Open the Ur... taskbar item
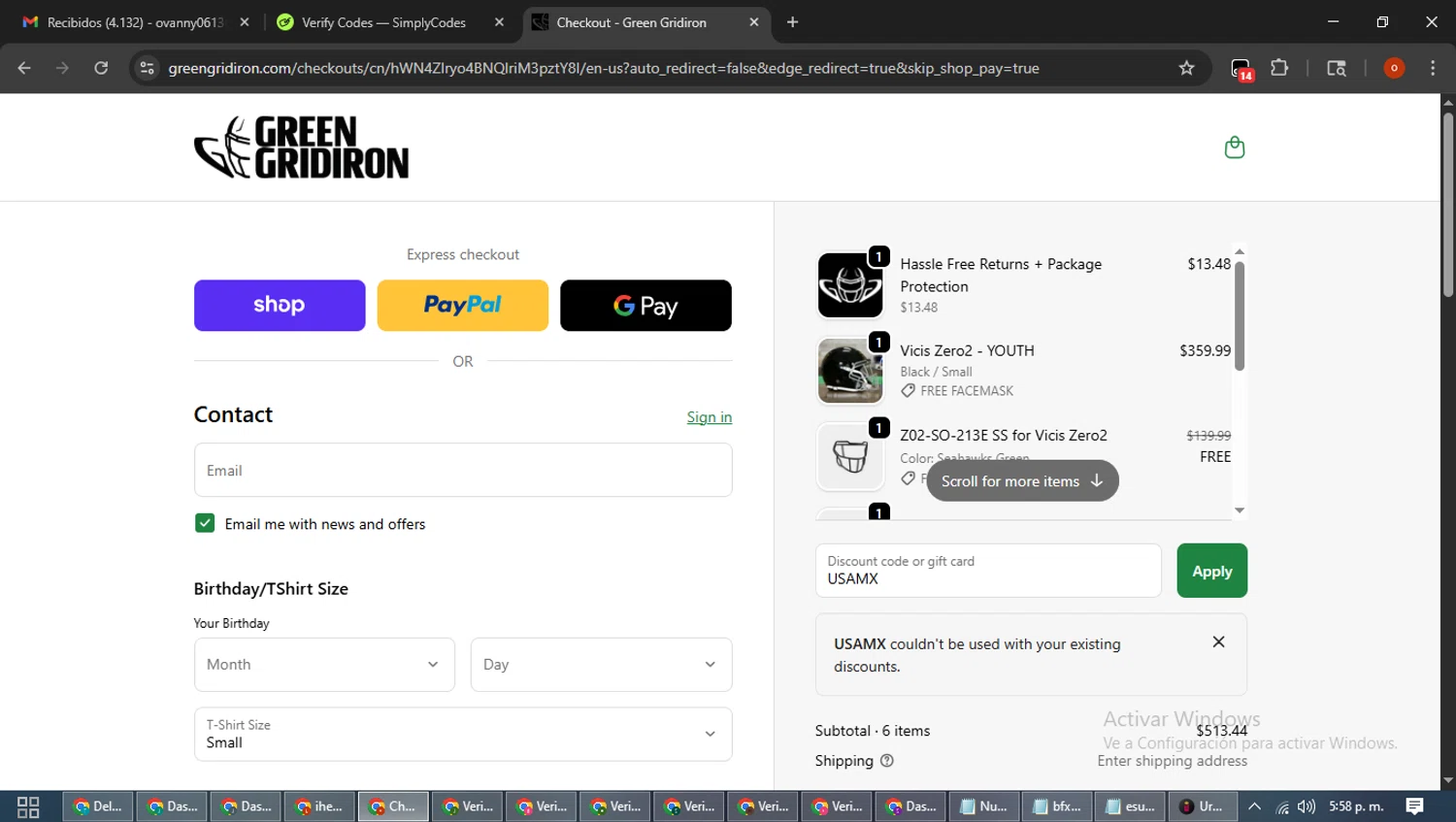Screen dimensions: 1456x822 point(1203,806)
